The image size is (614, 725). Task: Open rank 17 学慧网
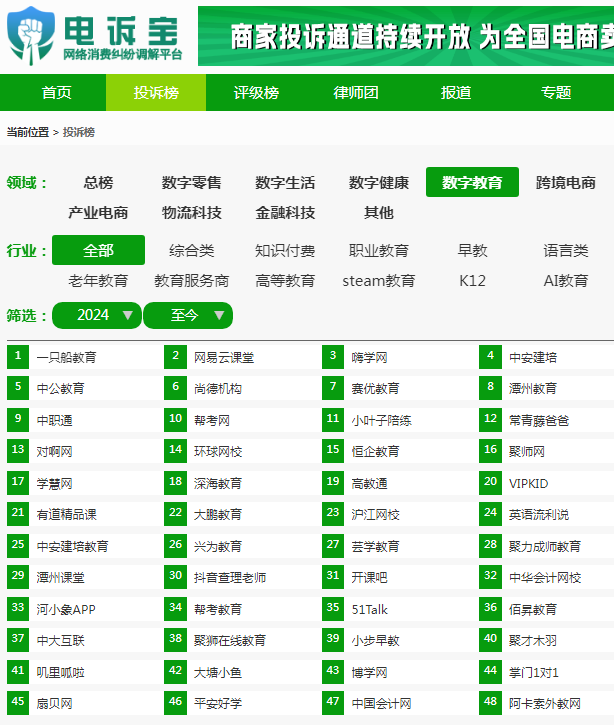(x=55, y=484)
